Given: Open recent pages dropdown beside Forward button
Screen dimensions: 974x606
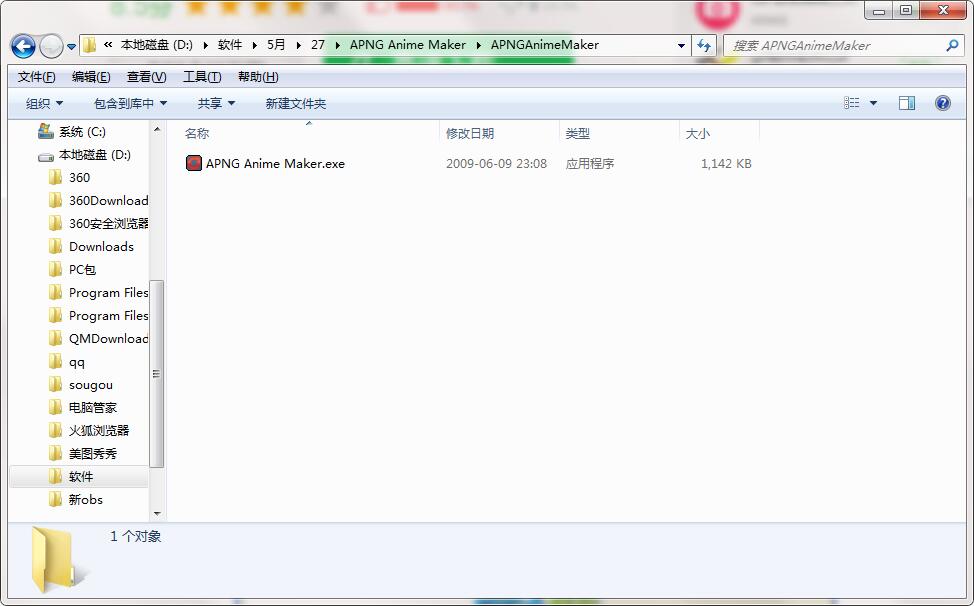Looking at the screenshot, I should click(71, 47).
